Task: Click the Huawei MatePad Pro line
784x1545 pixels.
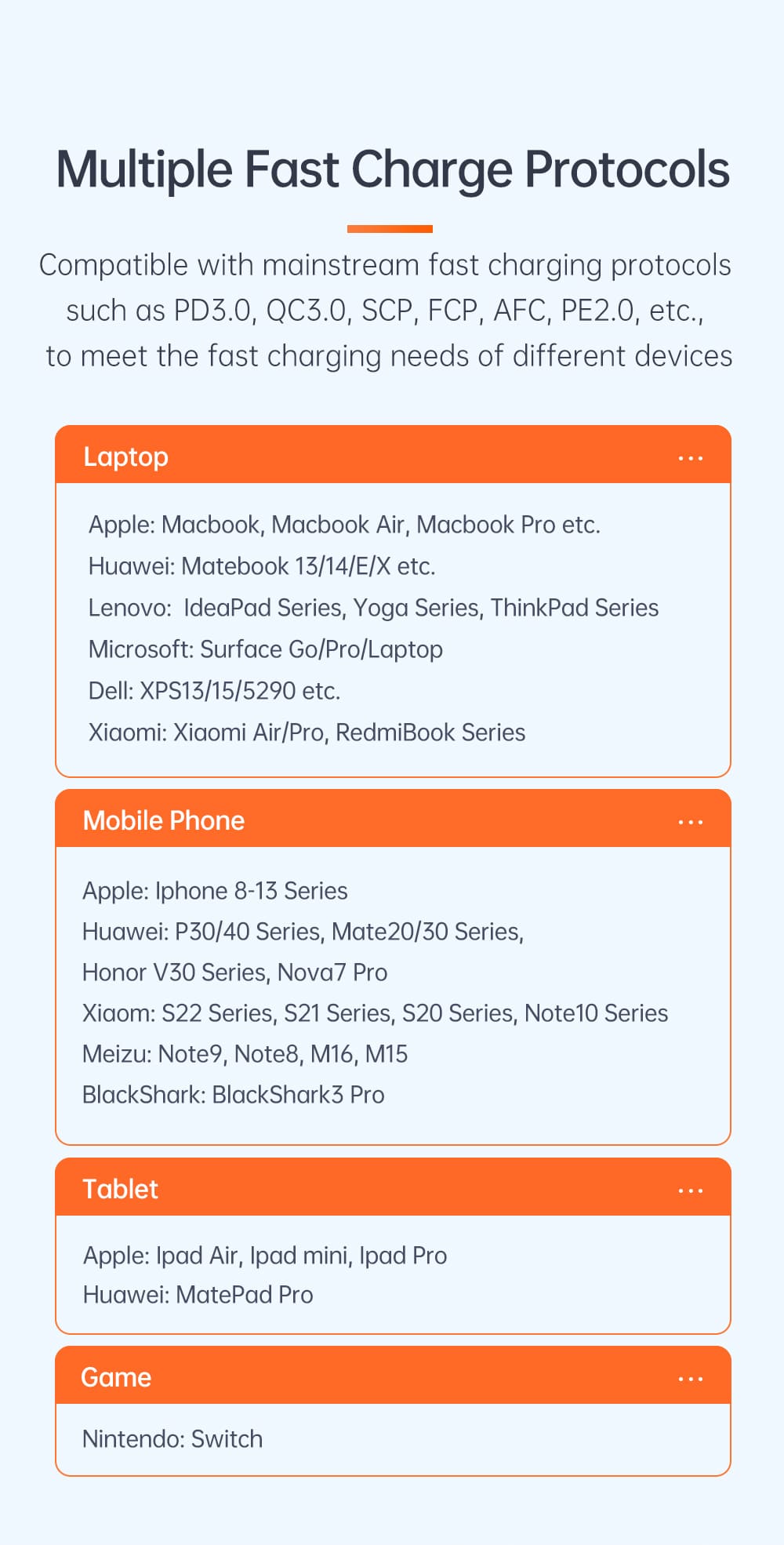Action: (x=198, y=1295)
